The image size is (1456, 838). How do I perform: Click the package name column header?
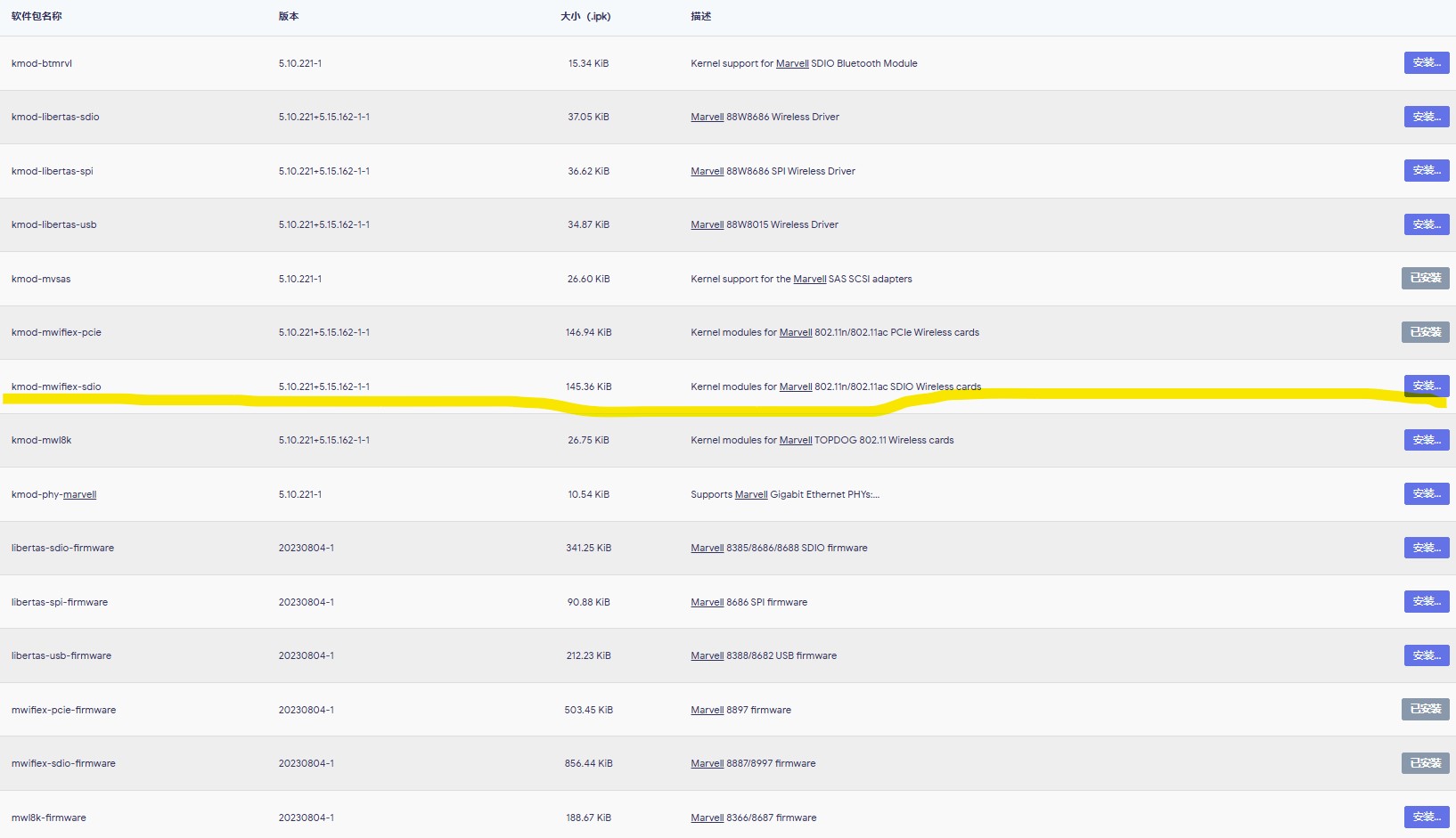[x=37, y=16]
